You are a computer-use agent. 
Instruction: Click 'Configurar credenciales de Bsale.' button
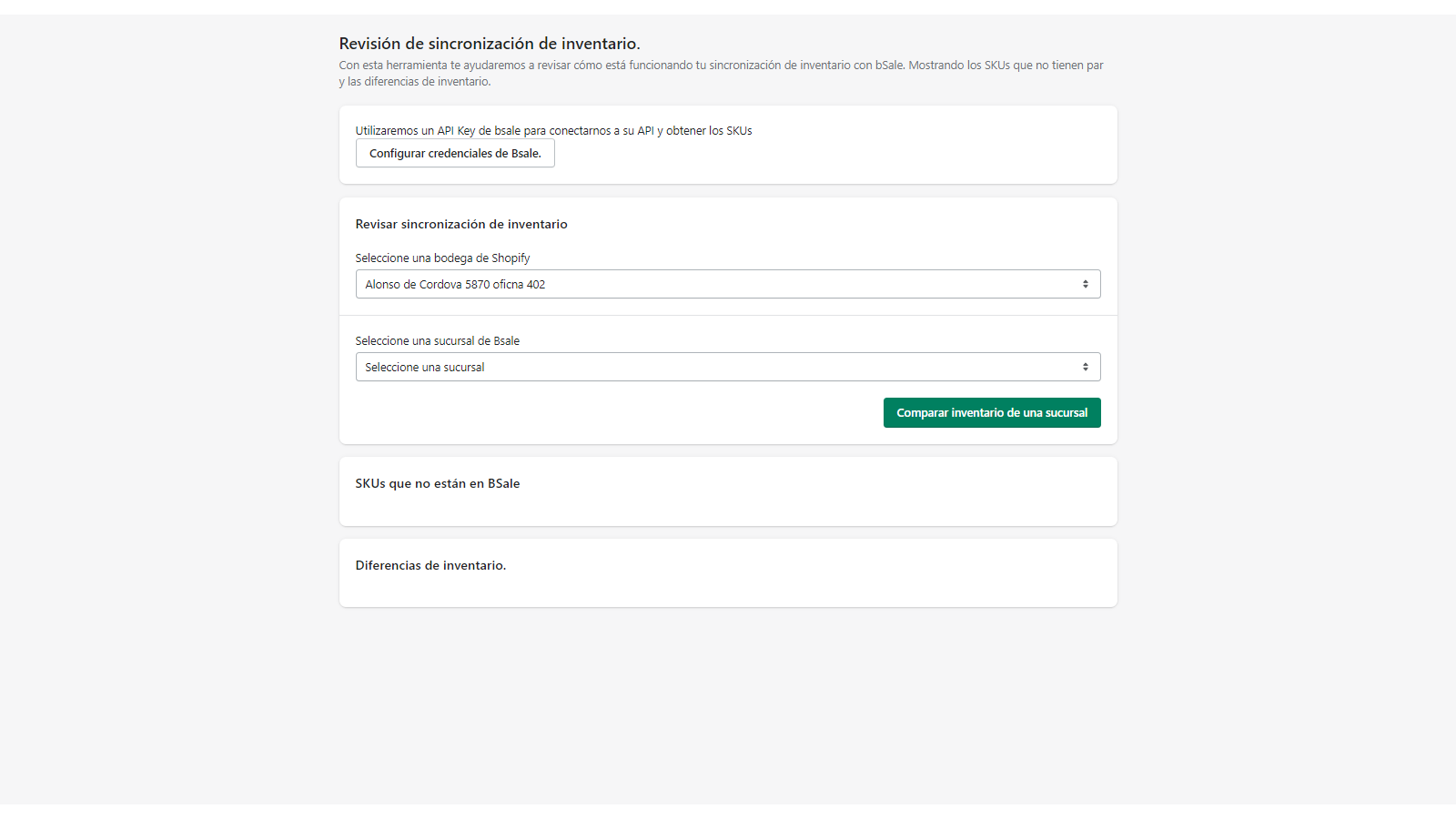coord(455,153)
